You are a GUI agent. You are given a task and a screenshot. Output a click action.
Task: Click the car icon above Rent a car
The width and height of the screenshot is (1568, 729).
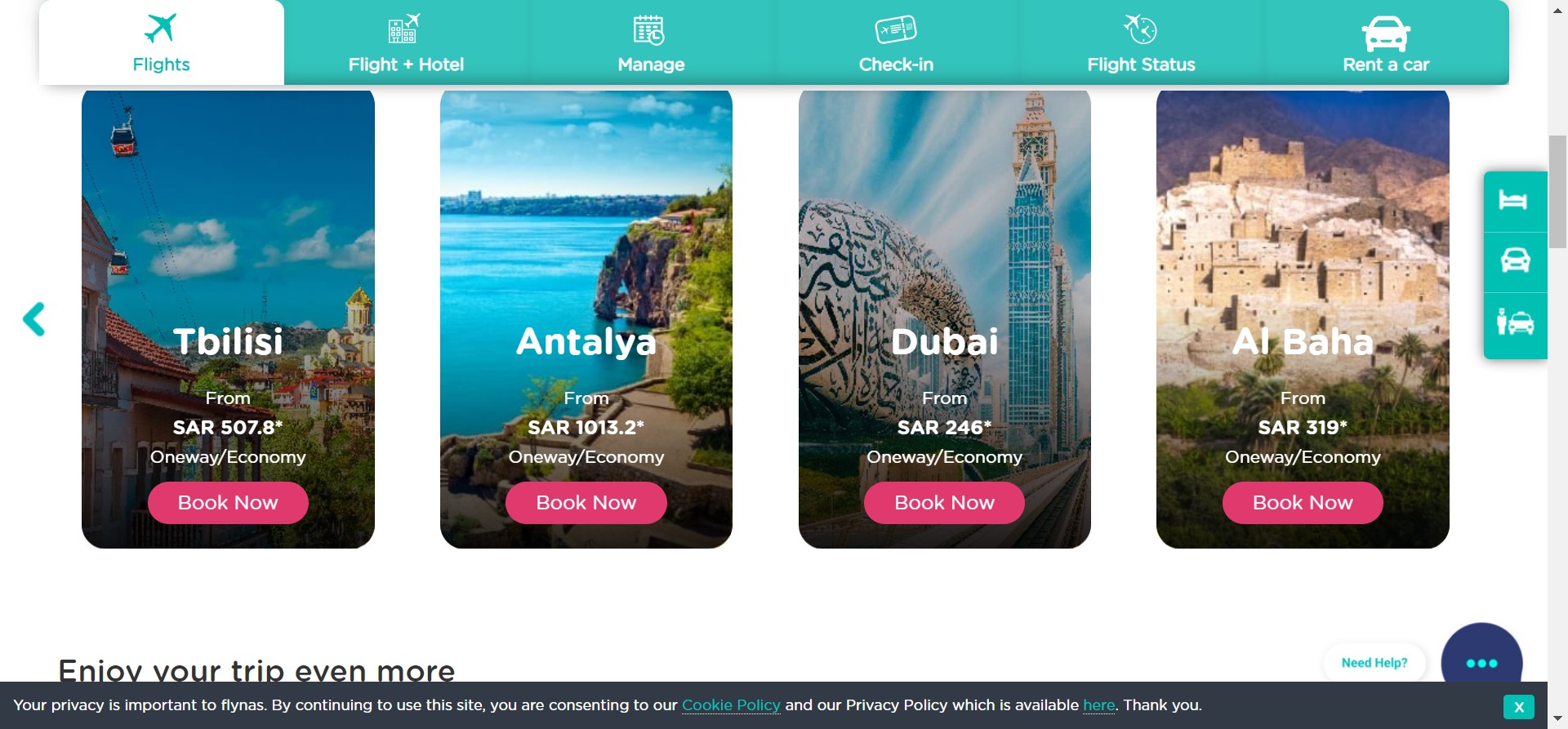point(1386,34)
